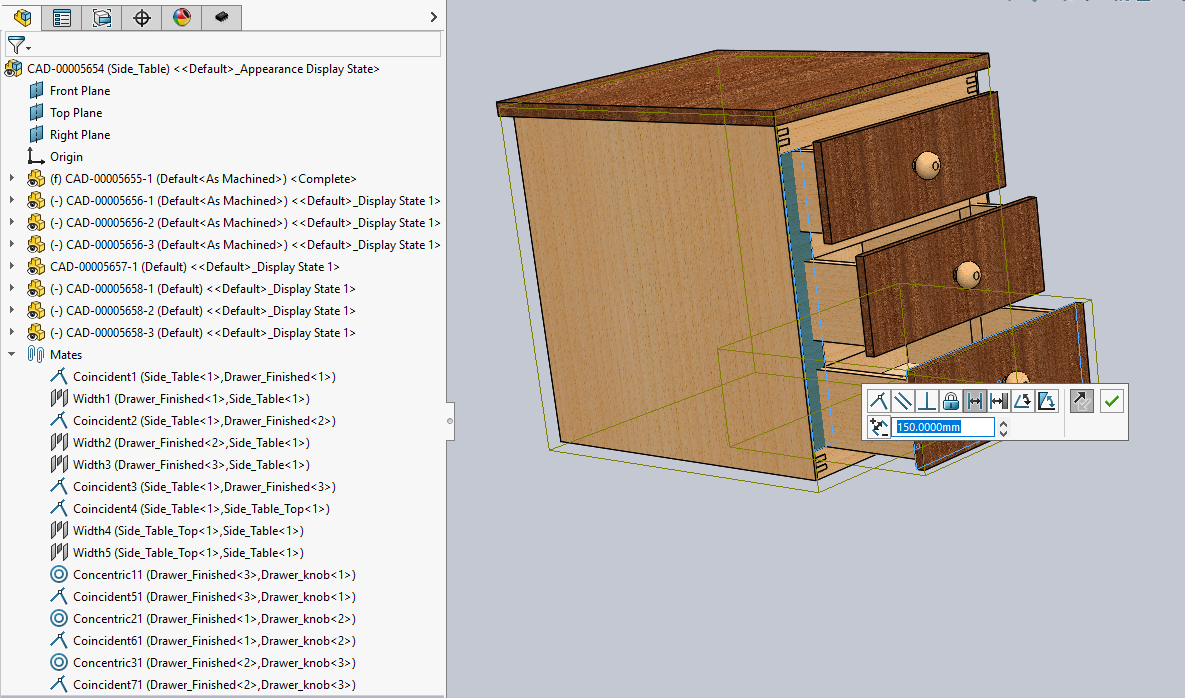Toggle Flip Mate Alignment arrow button
Screen dimensions: 1185x698
coord(1082,401)
